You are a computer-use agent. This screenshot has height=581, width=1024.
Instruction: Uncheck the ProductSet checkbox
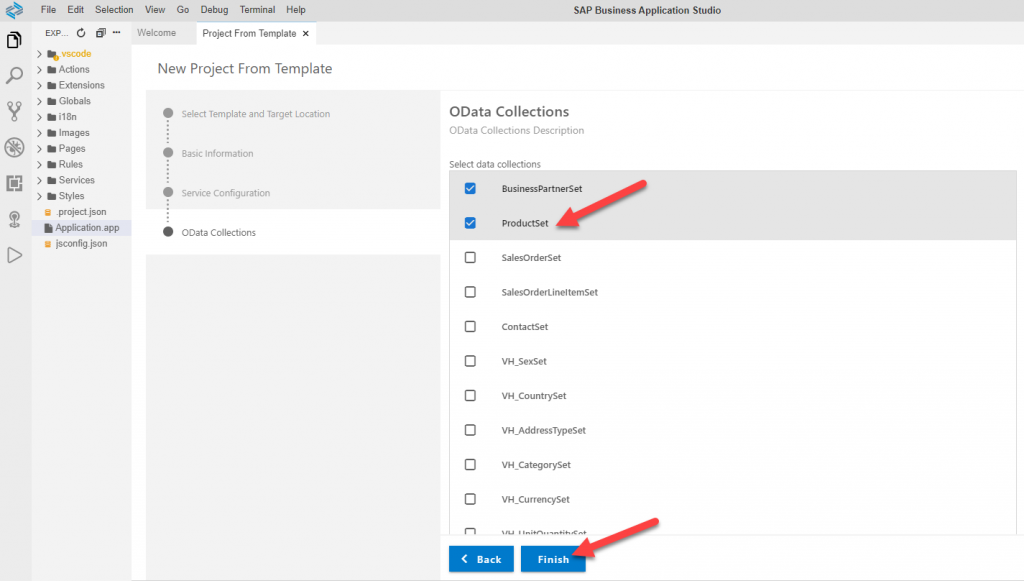point(470,223)
